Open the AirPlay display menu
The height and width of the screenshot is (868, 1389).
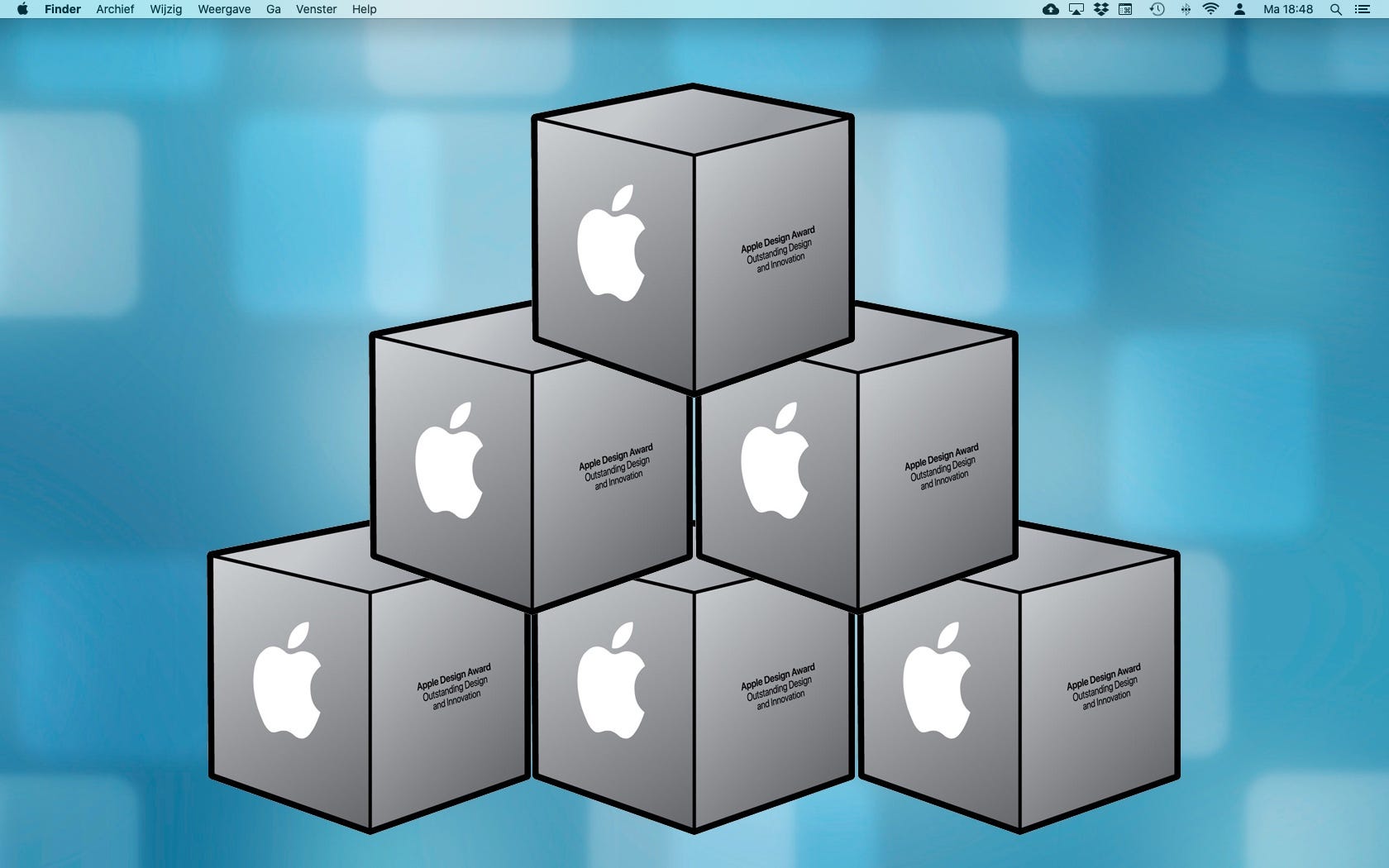[x=1076, y=9]
